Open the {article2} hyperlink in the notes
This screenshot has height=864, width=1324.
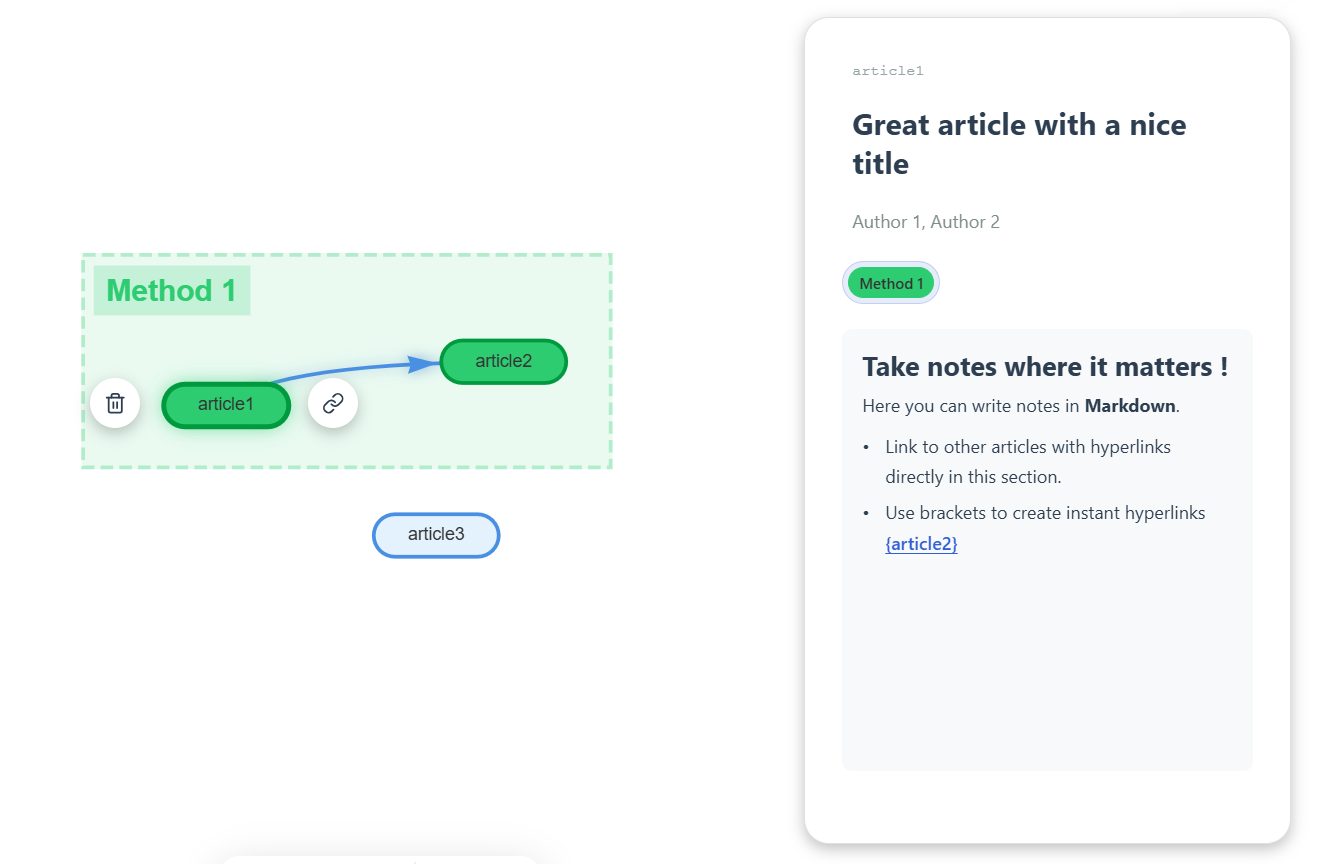[x=920, y=543]
